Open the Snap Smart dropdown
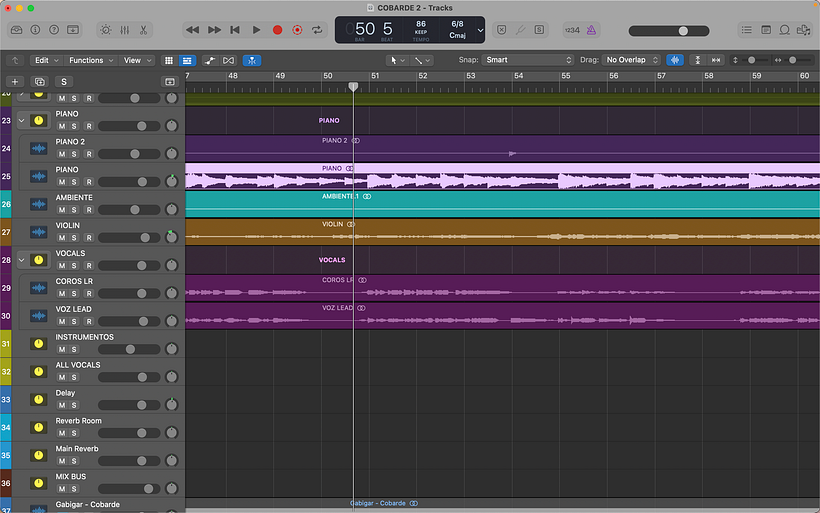 (527, 60)
